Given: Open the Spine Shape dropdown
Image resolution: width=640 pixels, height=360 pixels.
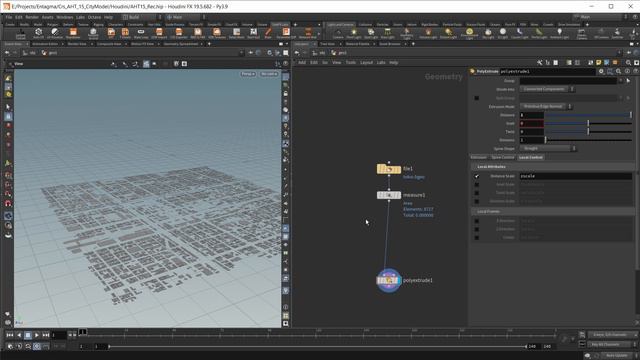Looking at the screenshot, I should tap(548, 149).
